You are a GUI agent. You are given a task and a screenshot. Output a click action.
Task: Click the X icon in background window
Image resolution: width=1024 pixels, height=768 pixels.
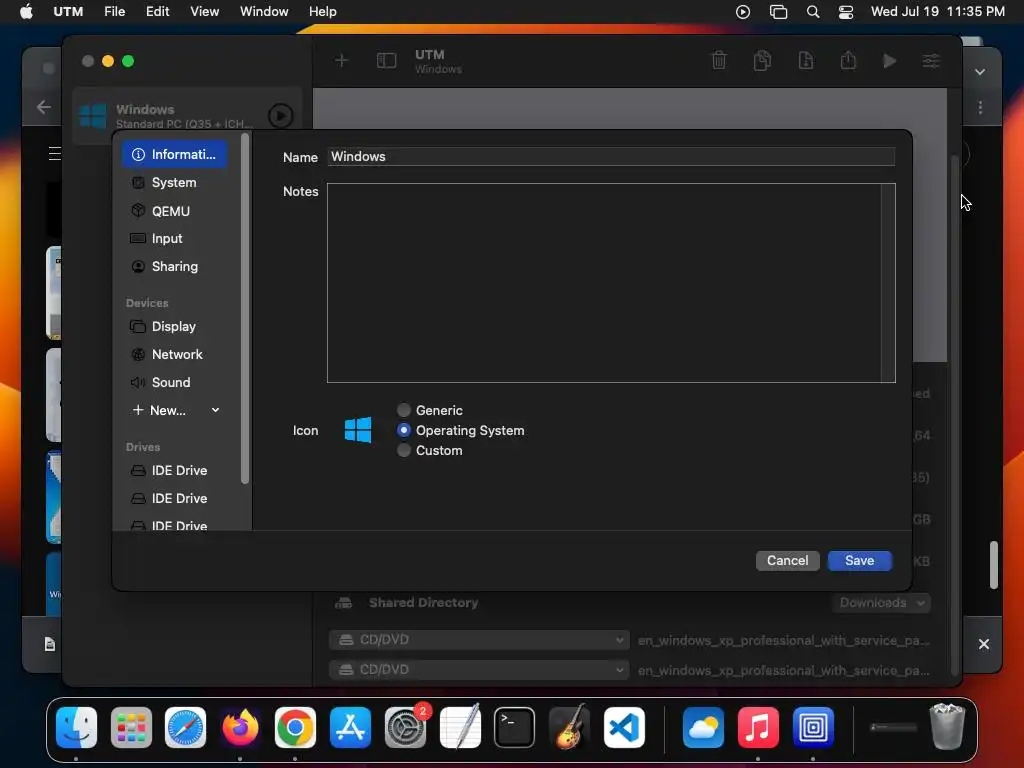(x=984, y=645)
